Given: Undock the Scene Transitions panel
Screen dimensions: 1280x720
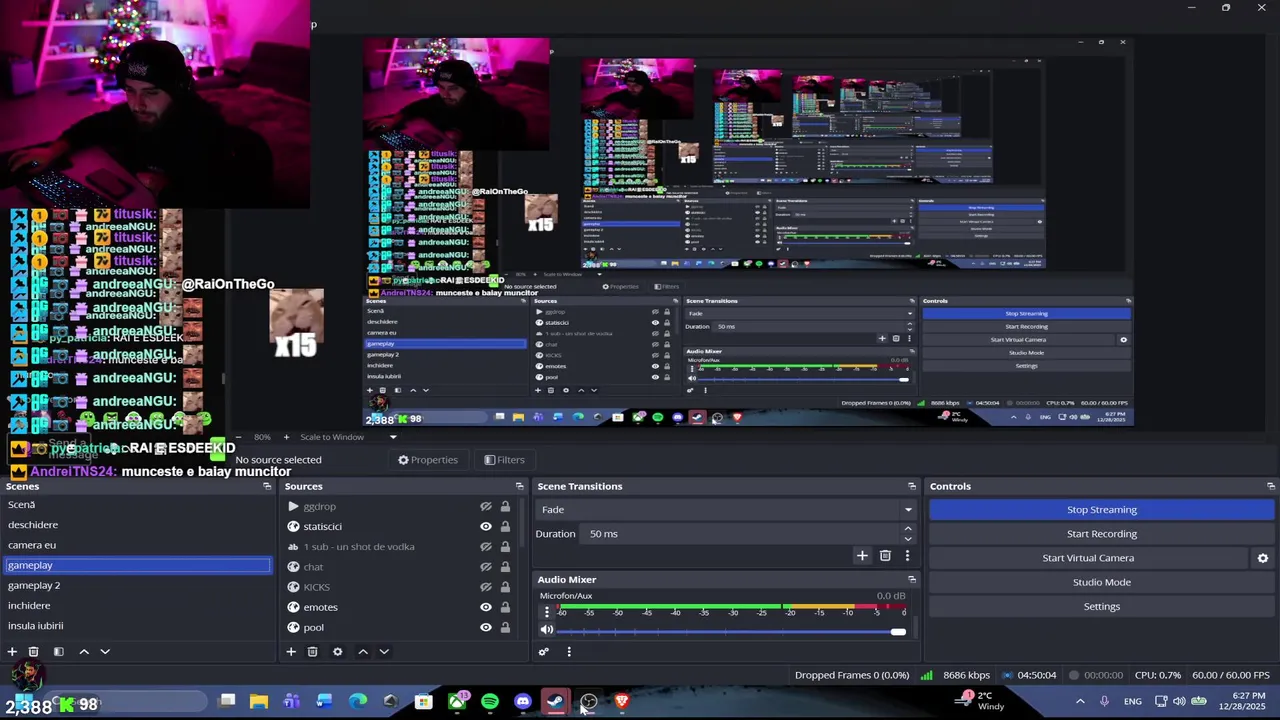Looking at the screenshot, I should (x=911, y=486).
